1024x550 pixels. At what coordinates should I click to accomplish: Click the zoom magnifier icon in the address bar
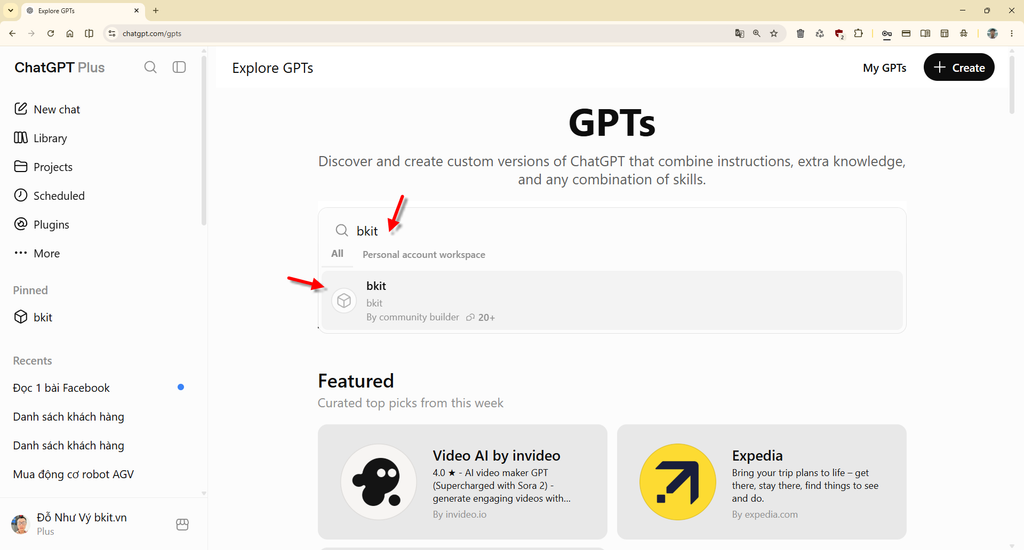pos(756,33)
